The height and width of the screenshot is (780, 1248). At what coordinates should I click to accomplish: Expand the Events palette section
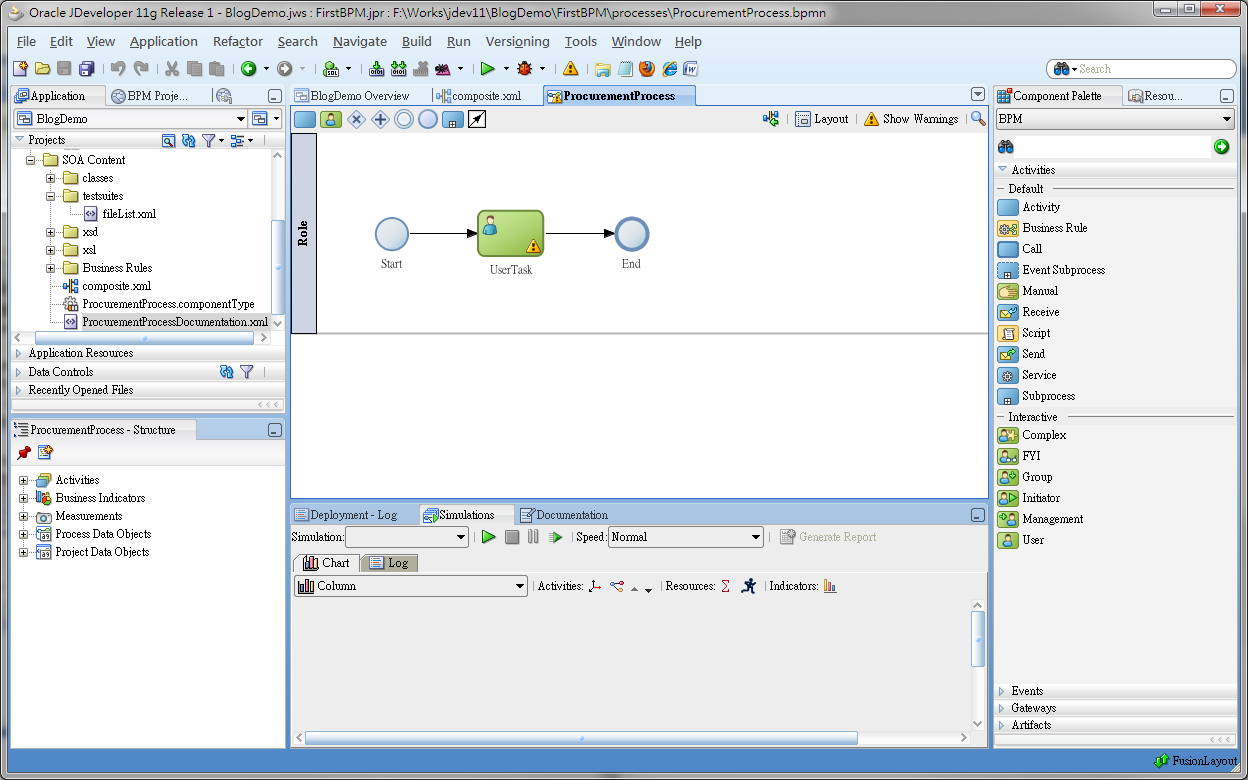click(x=1002, y=691)
